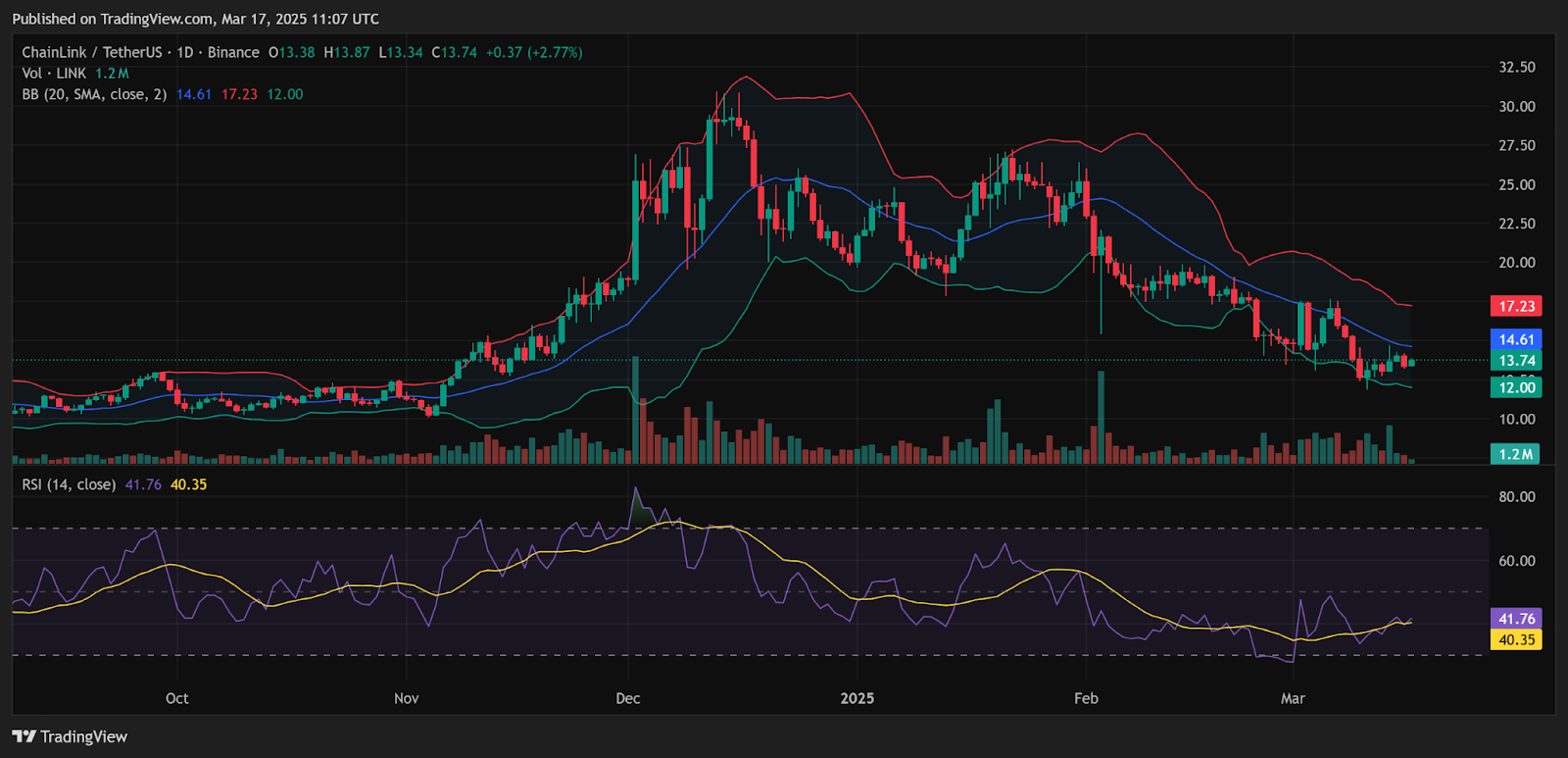Click the Feb label on time axis
The height and width of the screenshot is (758, 1568).
pyautogui.click(x=1086, y=698)
